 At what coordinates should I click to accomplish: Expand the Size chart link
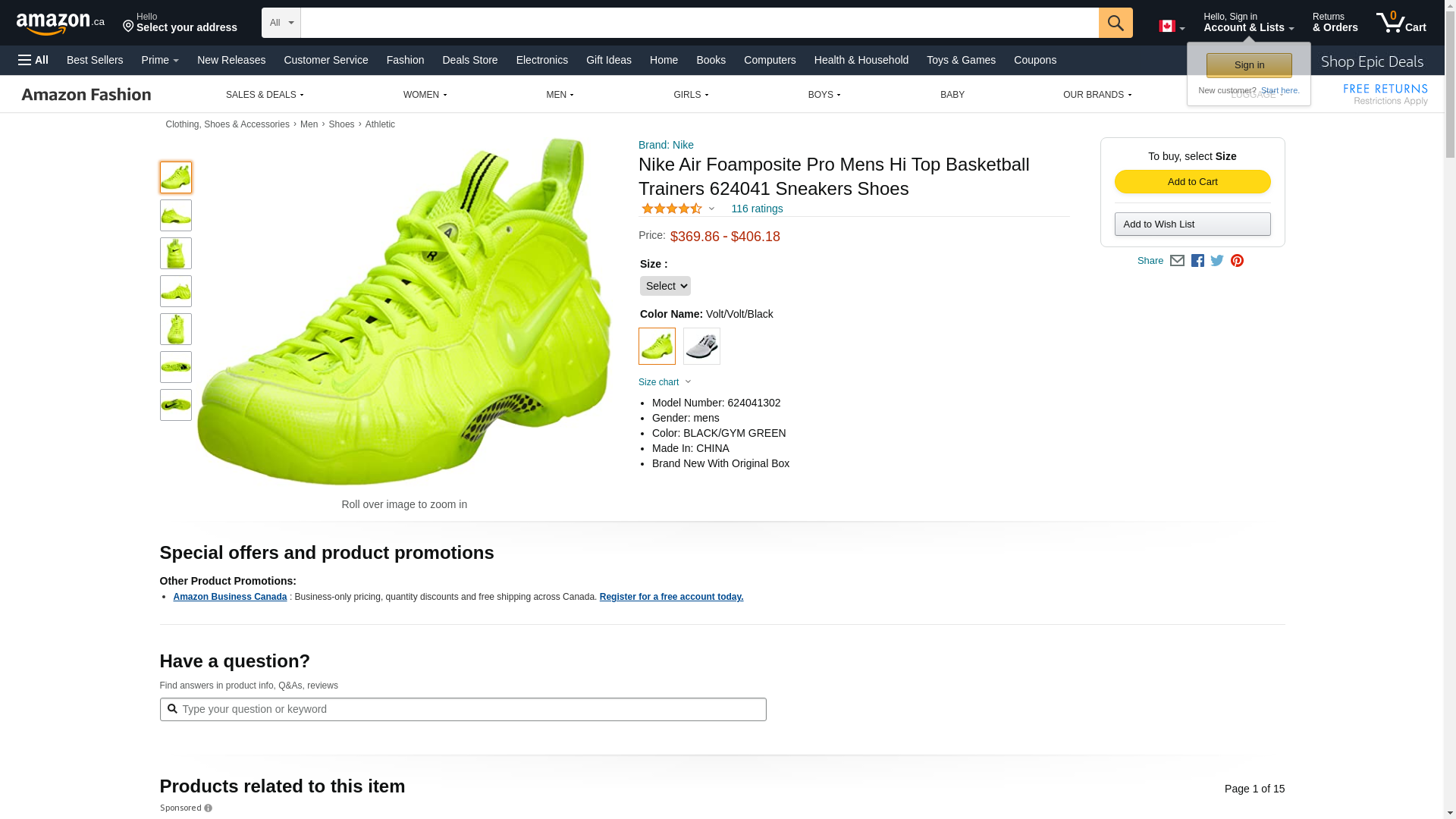tap(664, 382)
